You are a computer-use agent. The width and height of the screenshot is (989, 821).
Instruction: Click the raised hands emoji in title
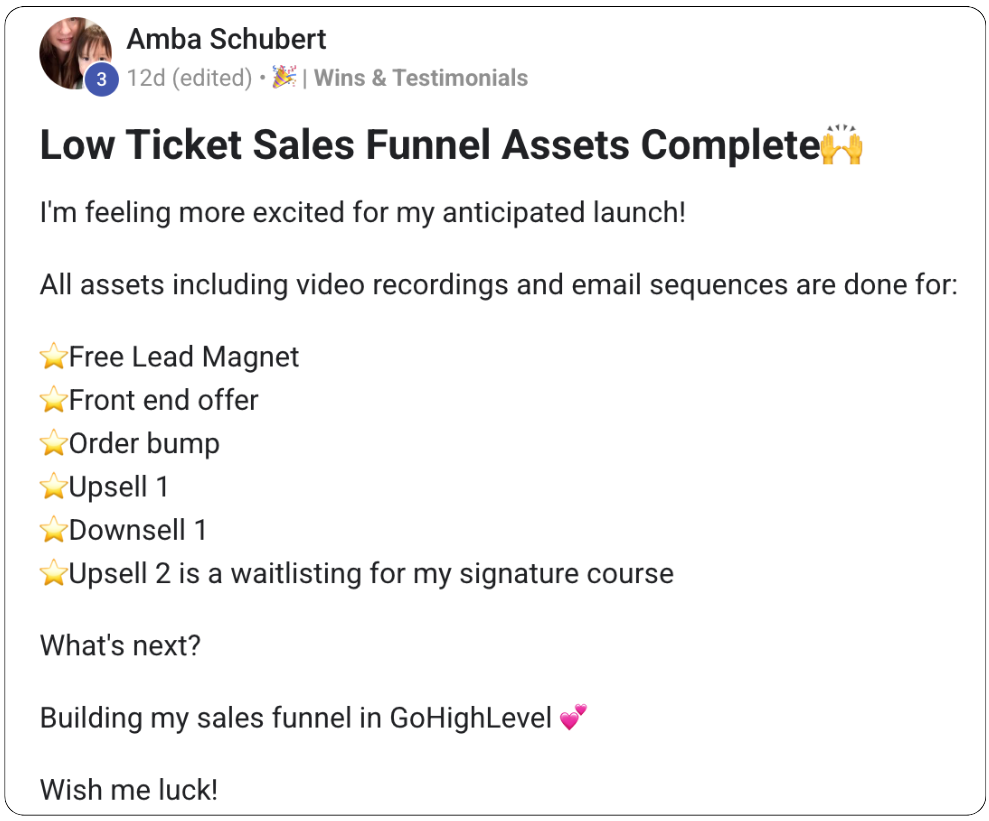coord(841,147)
